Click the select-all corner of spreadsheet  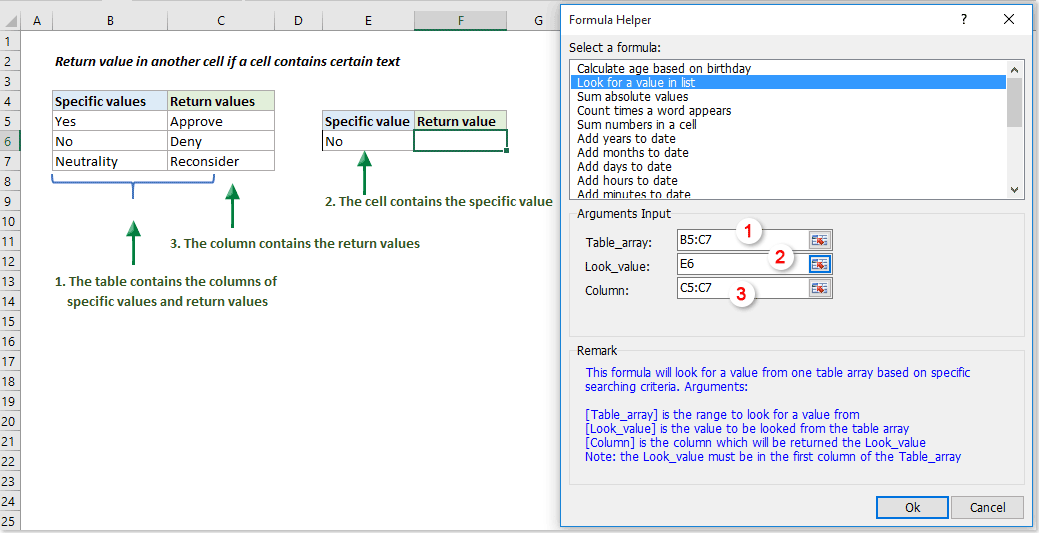coord(10,21)
